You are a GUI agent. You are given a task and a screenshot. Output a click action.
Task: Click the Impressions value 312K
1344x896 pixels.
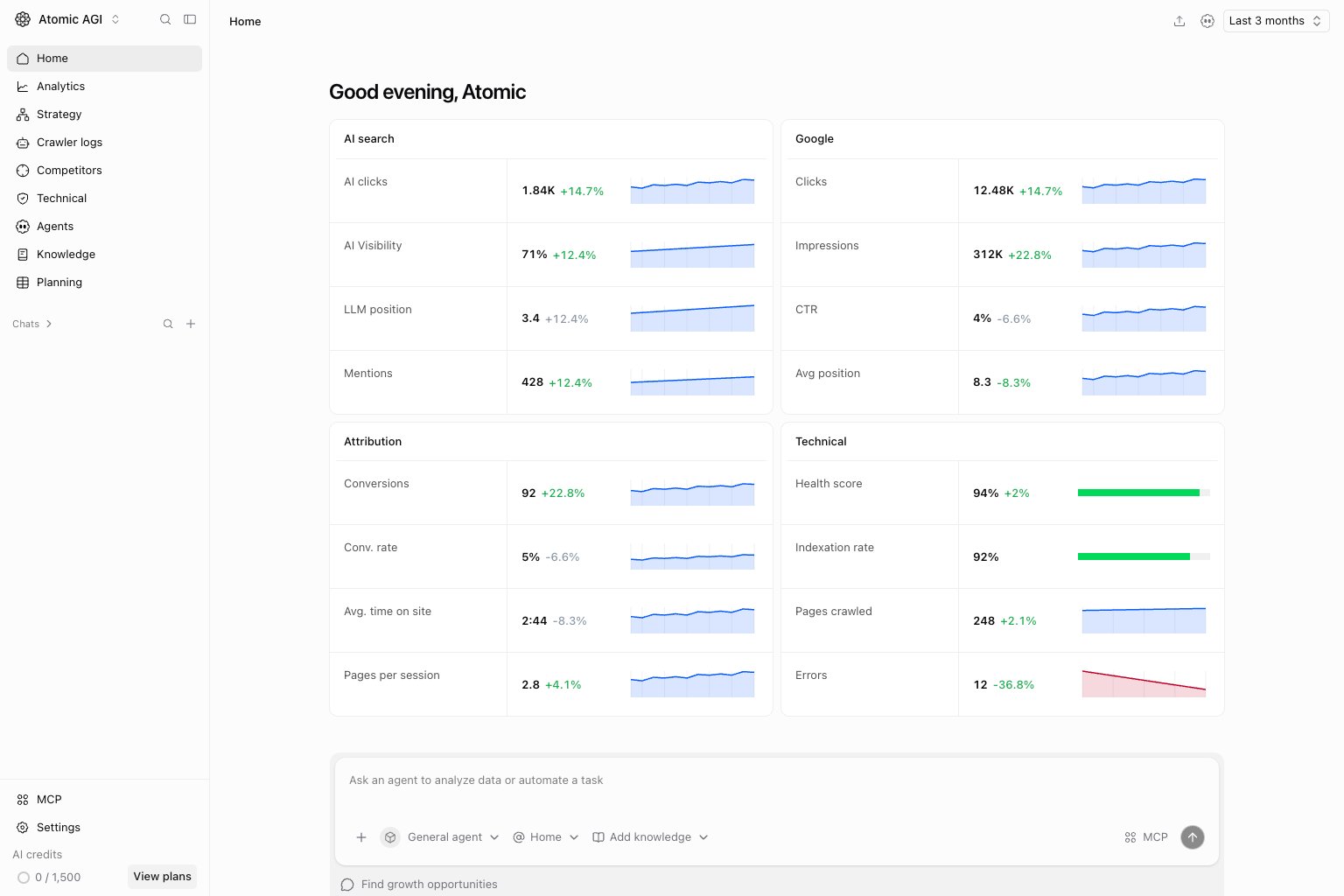(x=988, y=255)
